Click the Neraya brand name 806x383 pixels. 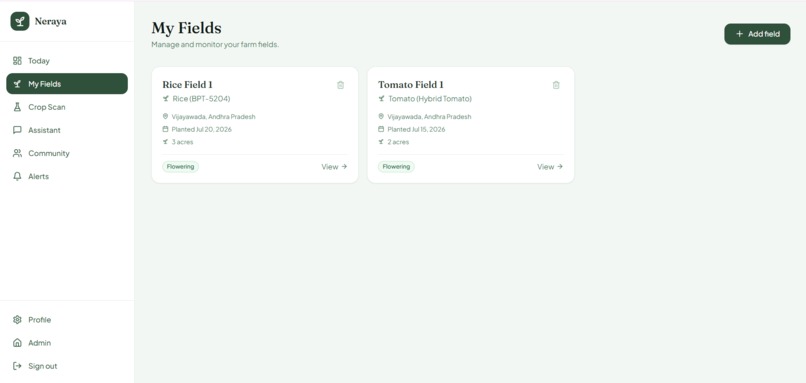coord(50,22)
